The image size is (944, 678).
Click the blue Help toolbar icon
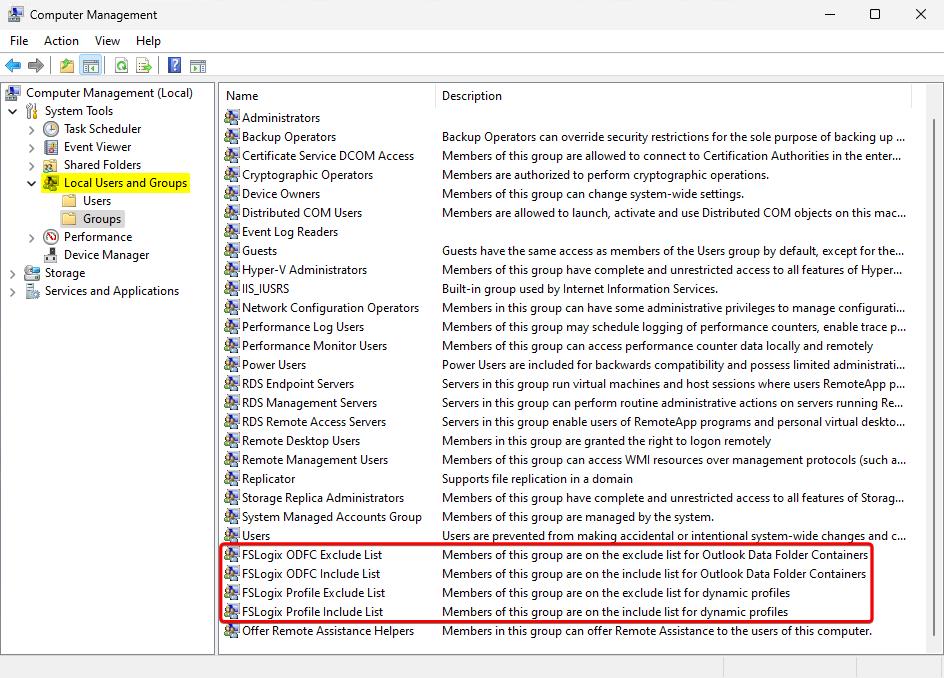click(174, 65)
